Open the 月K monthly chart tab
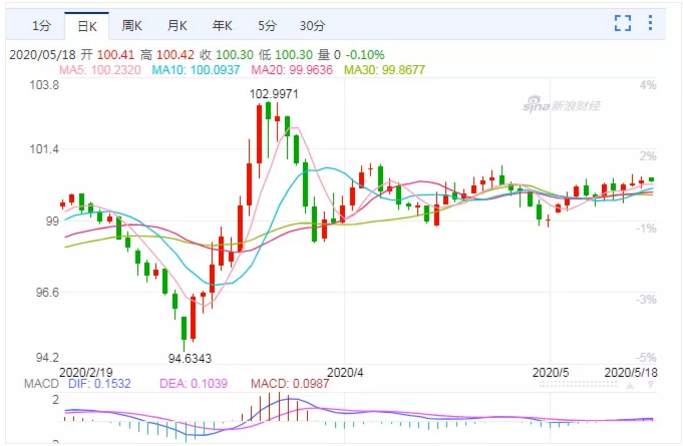The height and width of the screenshot is (446, 683). click(x=177, y=26)
